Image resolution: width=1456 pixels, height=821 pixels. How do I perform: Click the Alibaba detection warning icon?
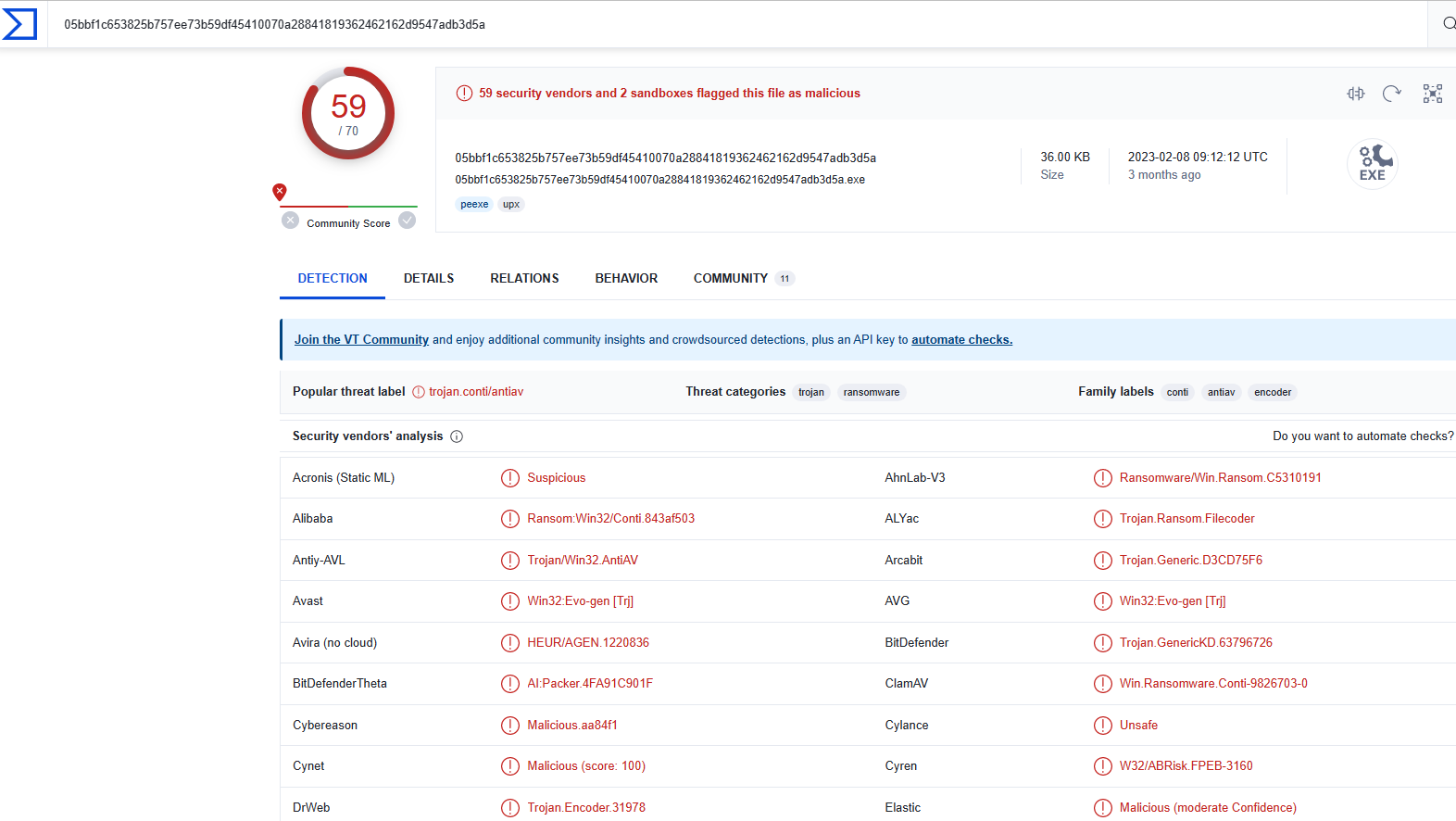(x=510, y=519)
